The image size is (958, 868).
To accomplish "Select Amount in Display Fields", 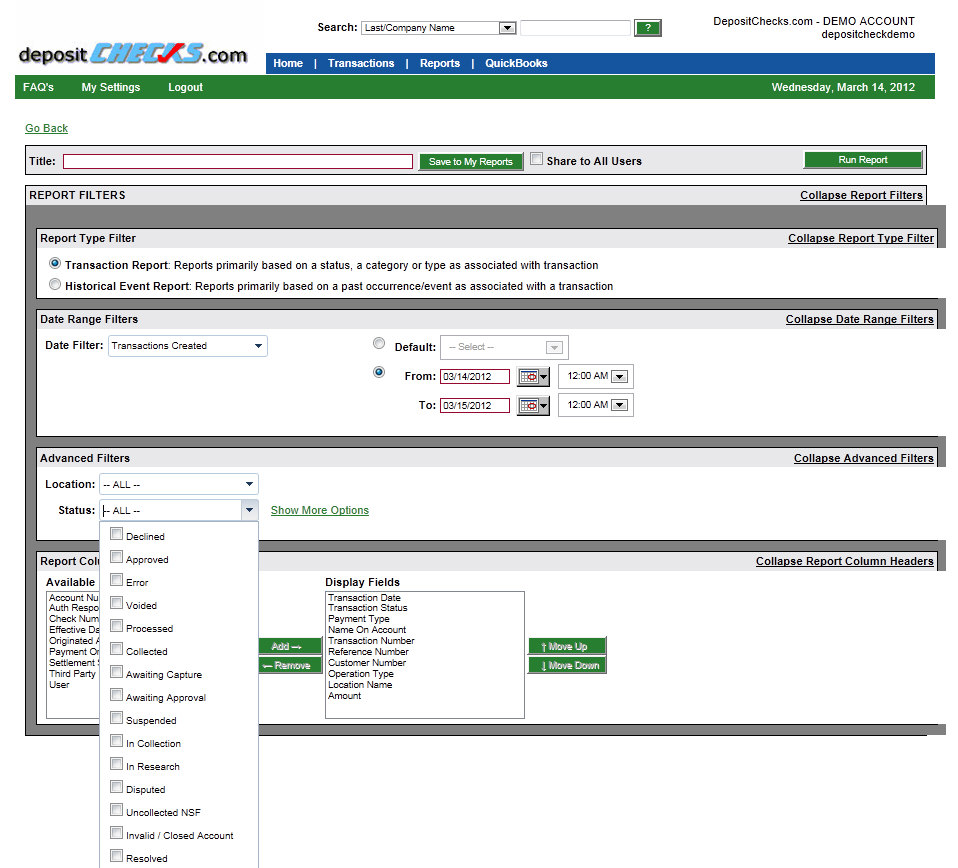I will coord(345,696).
